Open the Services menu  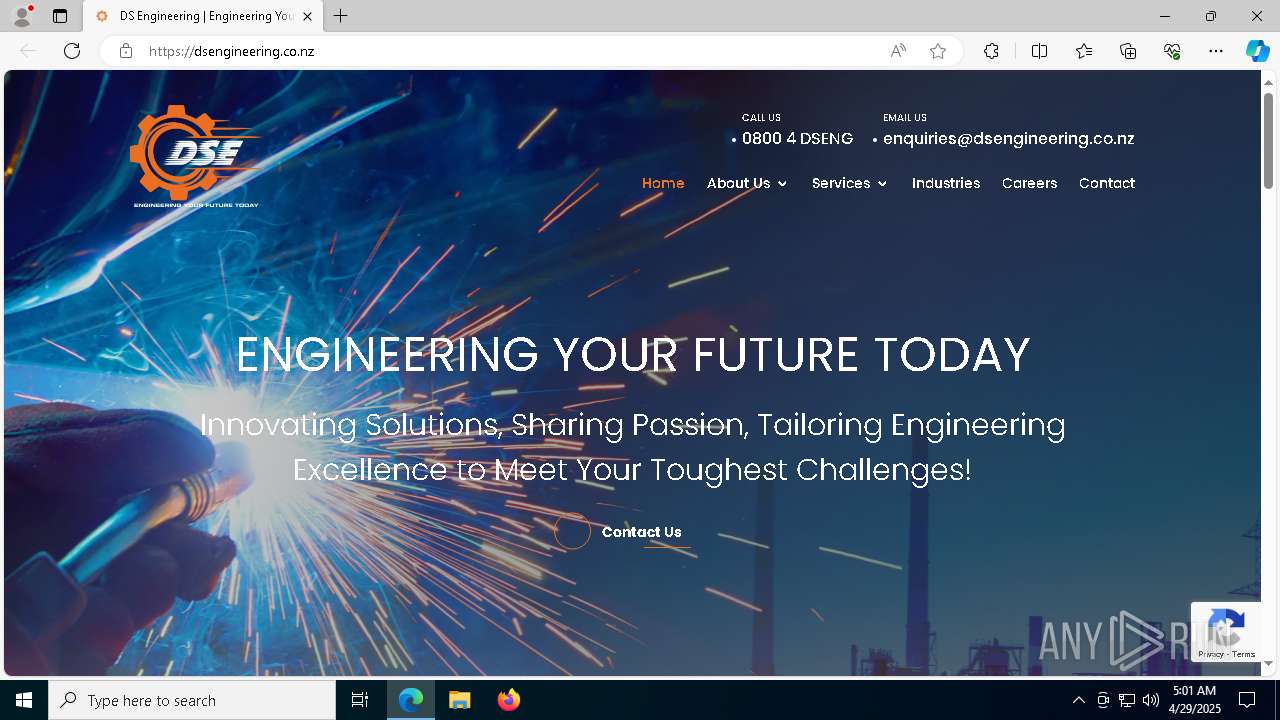point(841,183)
